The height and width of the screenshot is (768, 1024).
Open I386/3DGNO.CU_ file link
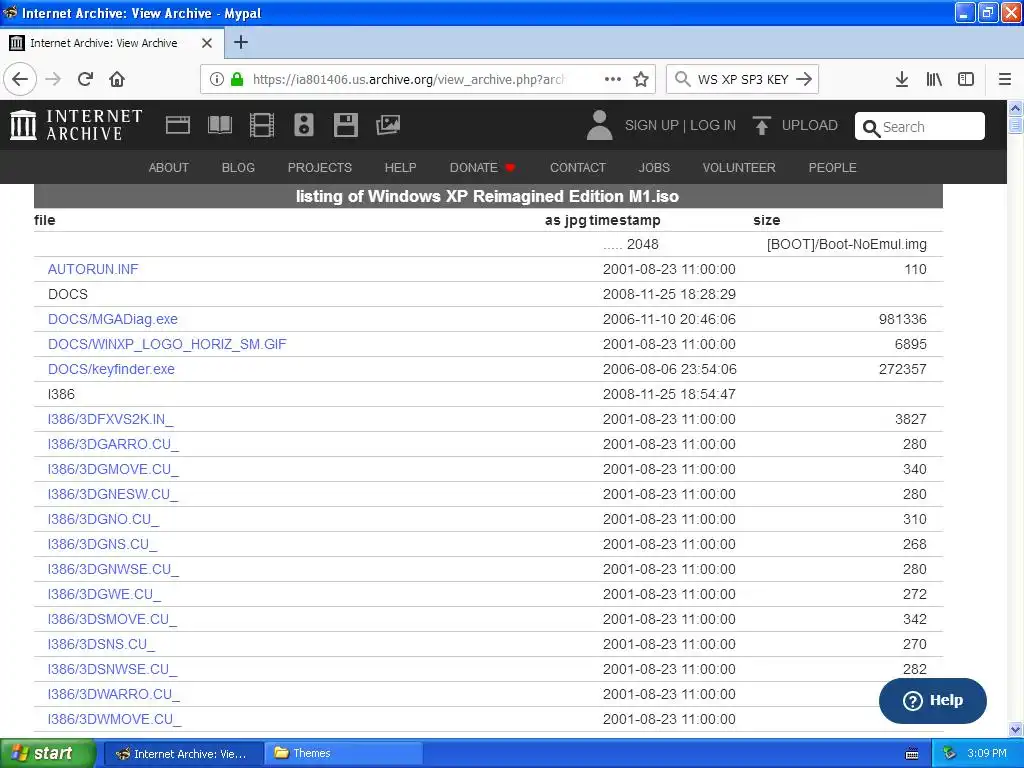coord(103,519)
